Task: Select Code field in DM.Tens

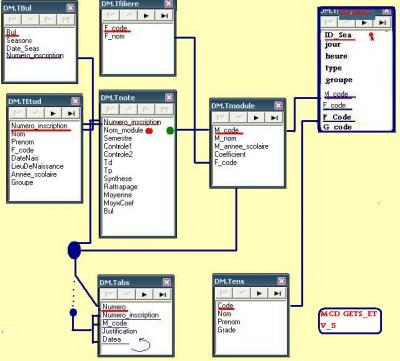Action: pyautogui.click(x=225, y=305)
